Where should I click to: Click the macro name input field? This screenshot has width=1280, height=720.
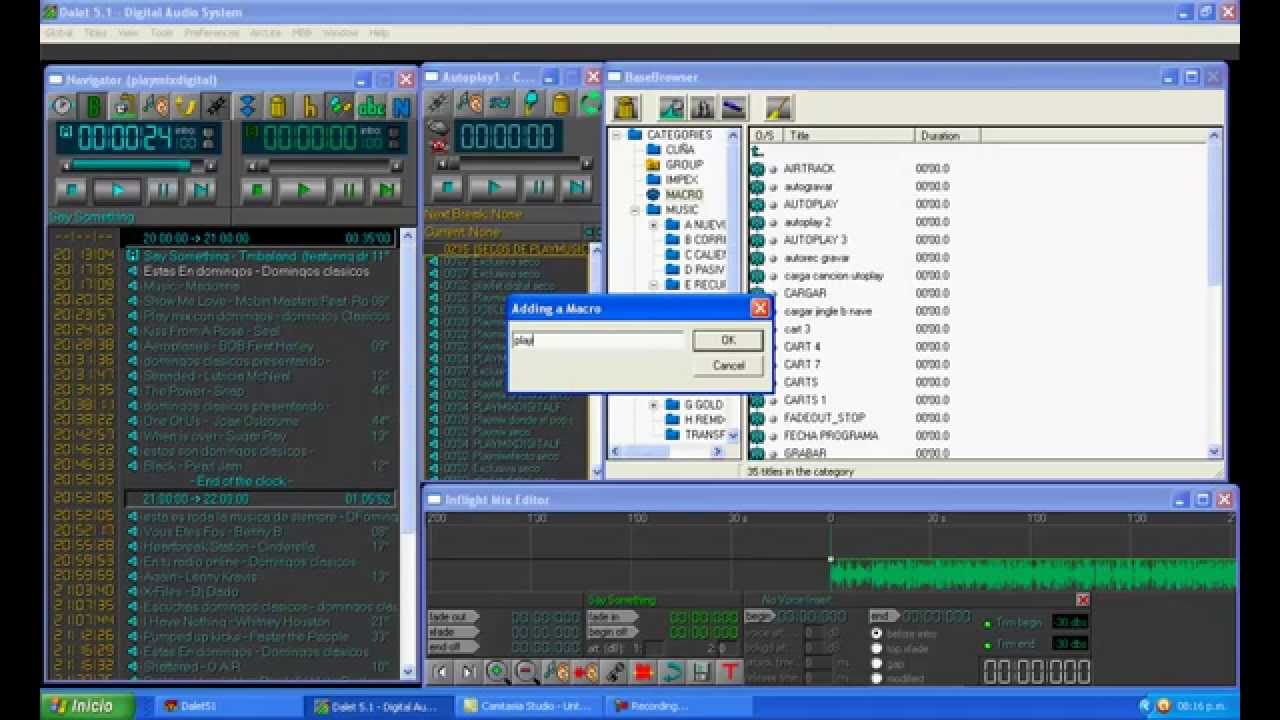(x=598, y=340)
